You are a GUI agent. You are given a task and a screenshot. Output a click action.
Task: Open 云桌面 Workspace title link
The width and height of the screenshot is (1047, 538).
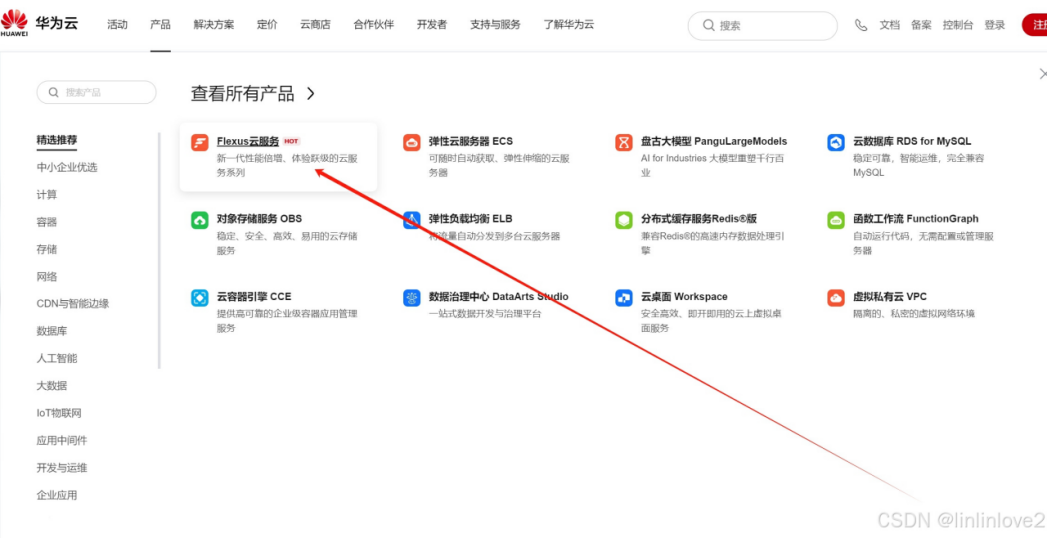(x=684, y=297)
